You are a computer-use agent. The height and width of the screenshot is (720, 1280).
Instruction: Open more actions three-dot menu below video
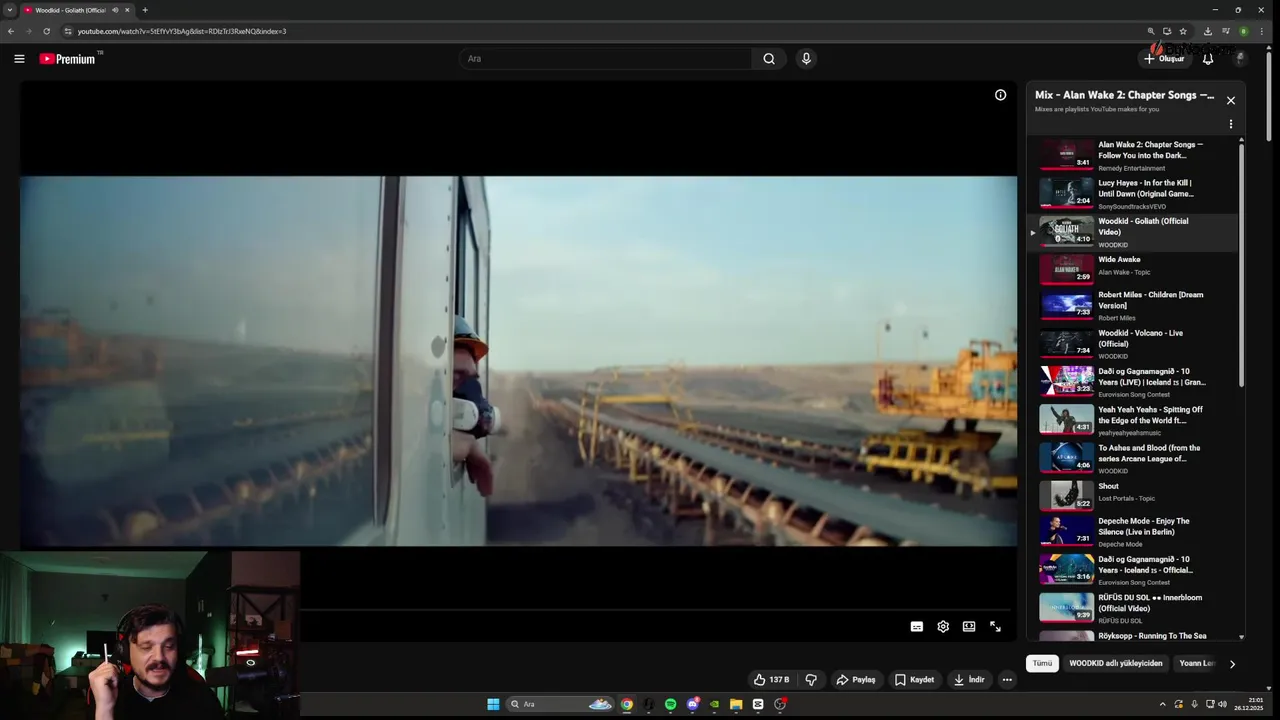click(x=1007, y=680)
